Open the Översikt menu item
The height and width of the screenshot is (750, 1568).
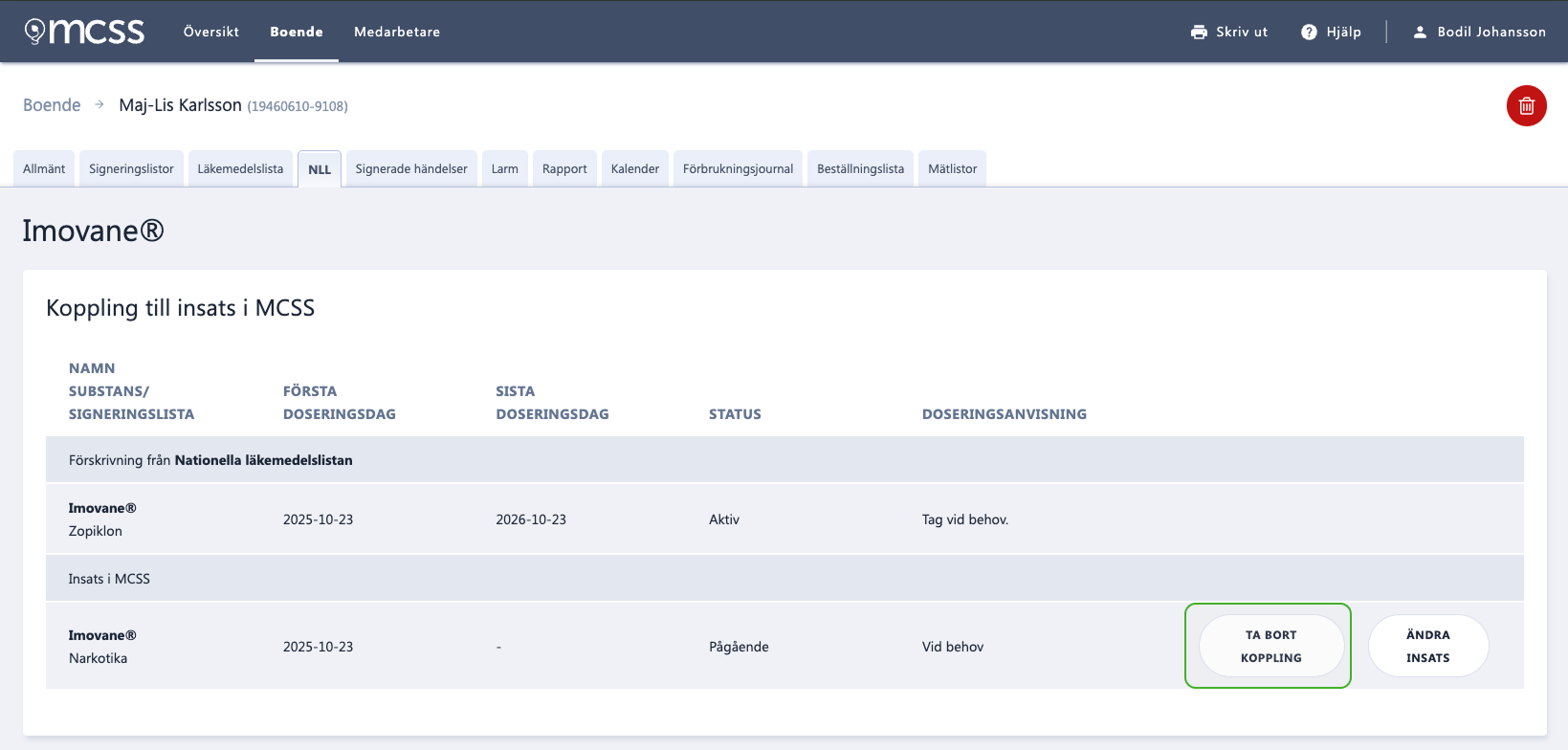coord(211,32)
